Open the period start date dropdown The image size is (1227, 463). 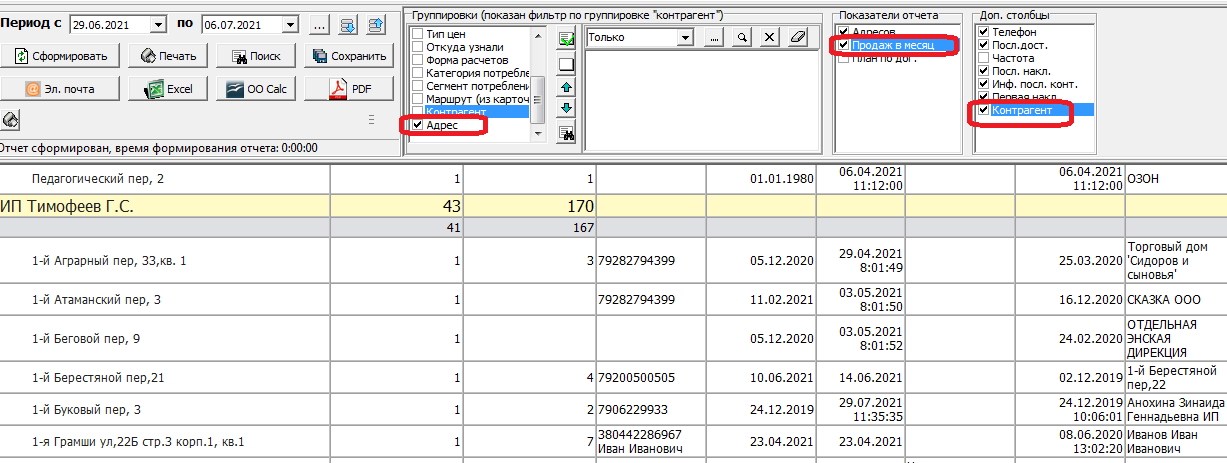(159, 24)
